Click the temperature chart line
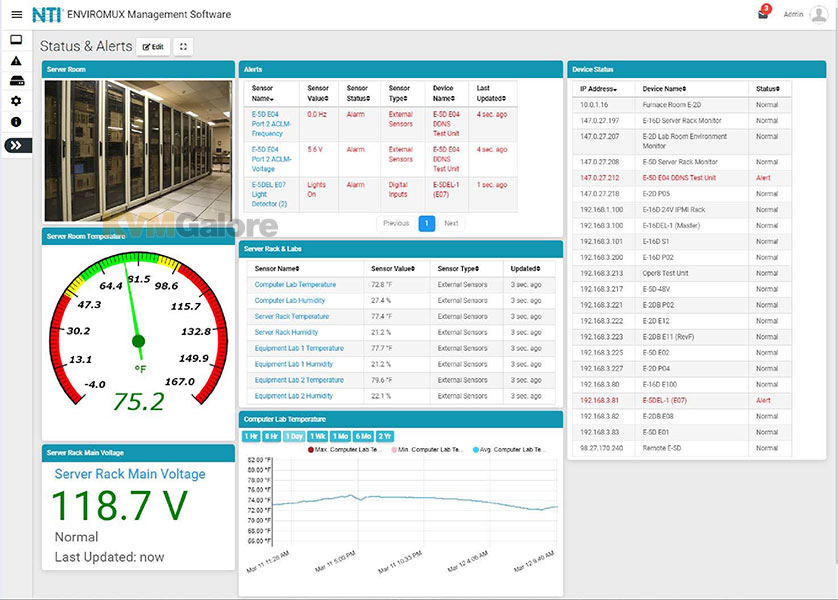 [415, 502]
